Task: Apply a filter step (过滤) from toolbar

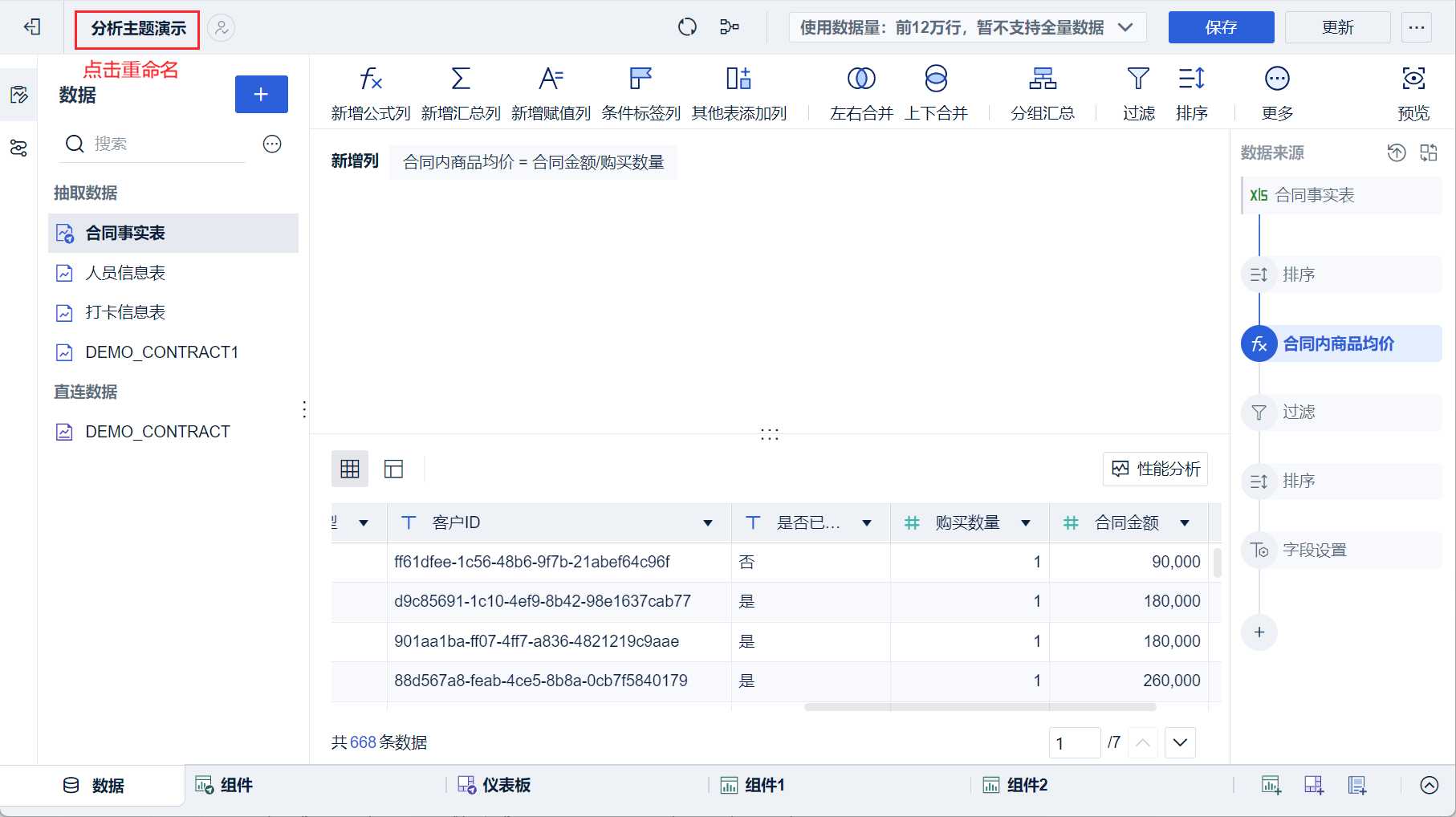Action: click(x=1138, y=94)
